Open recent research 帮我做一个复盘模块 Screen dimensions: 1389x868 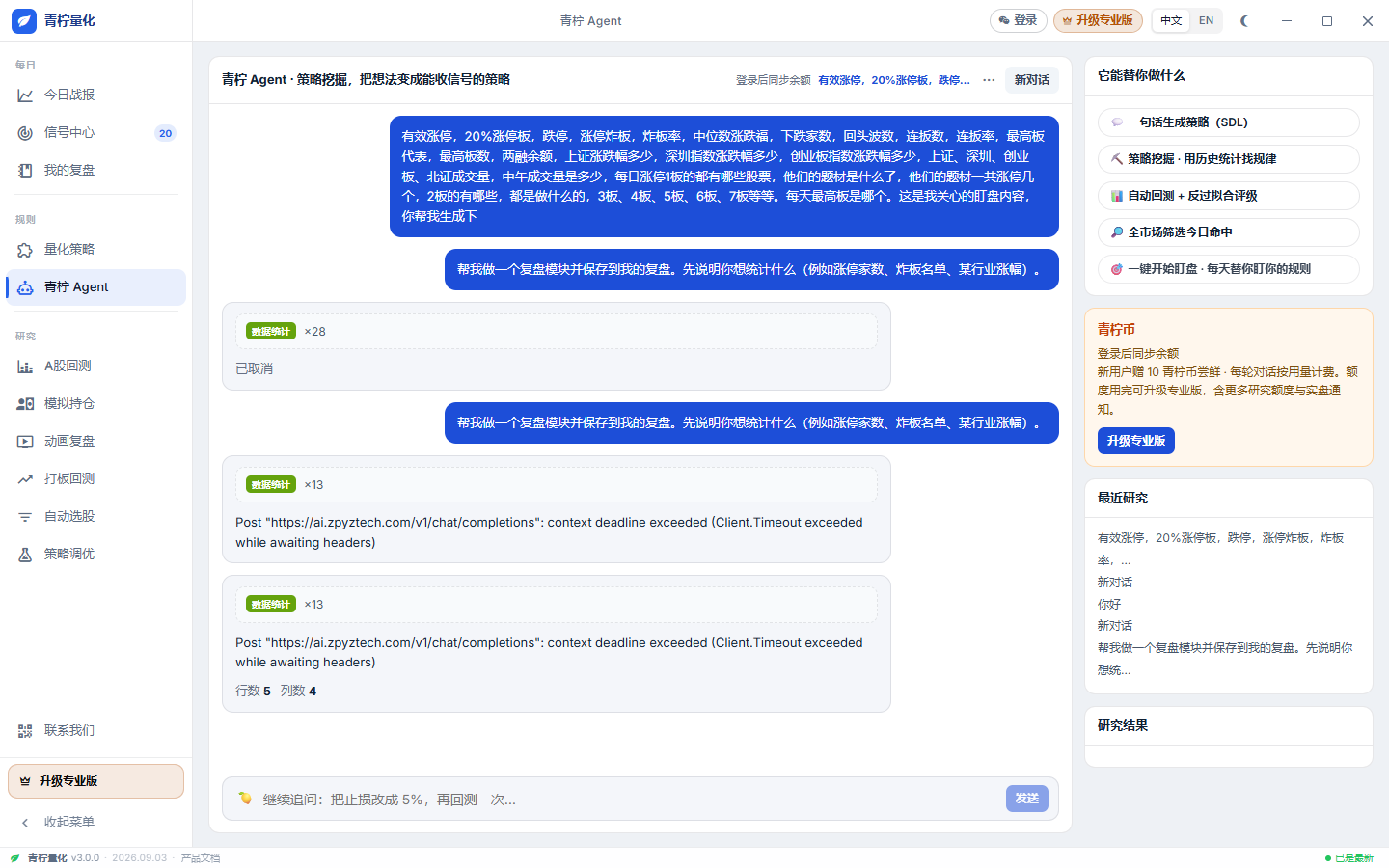[x=1225, y=659]
